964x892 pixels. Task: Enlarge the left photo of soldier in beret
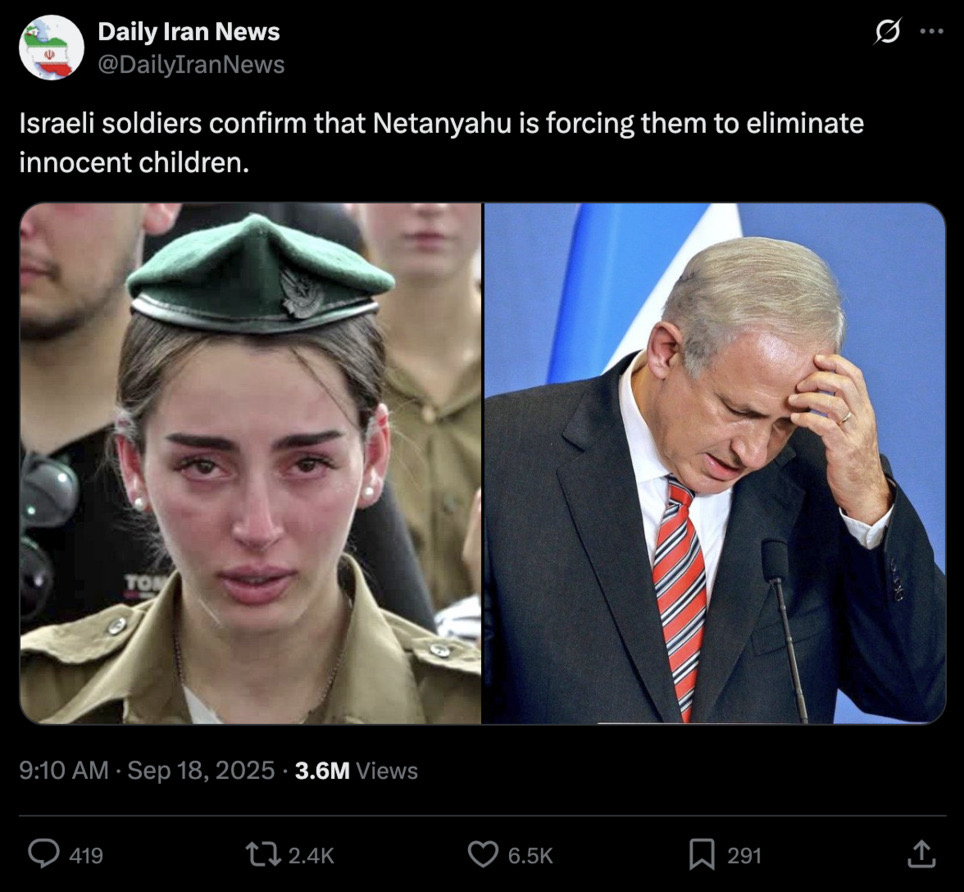tap(250, 464)
